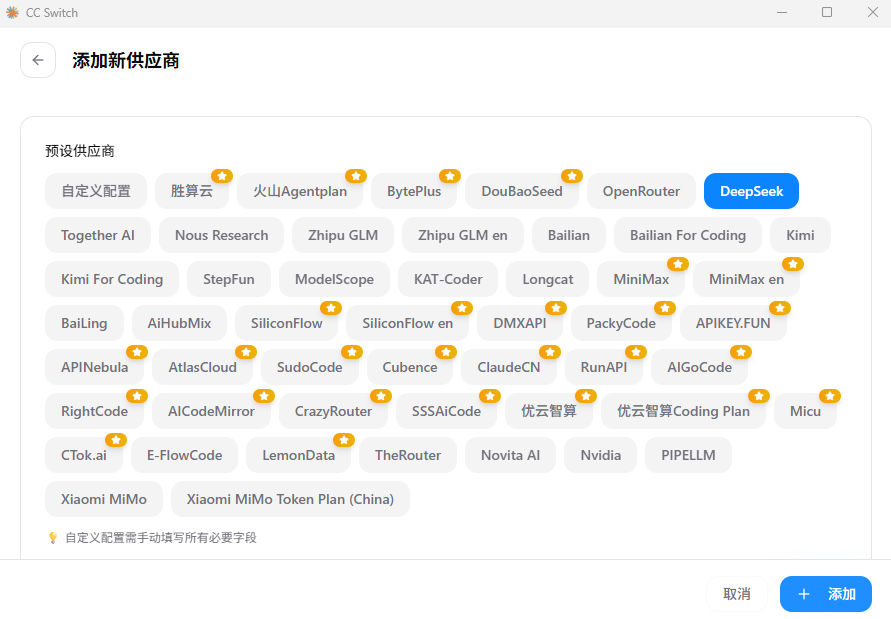Select the Zhipu GLM en preset
The height and width of the screenshot is (619, 891).
click(463, 235)
